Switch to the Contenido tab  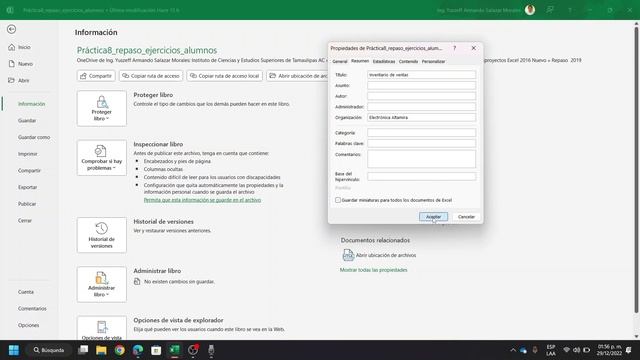tap(408, 61)
